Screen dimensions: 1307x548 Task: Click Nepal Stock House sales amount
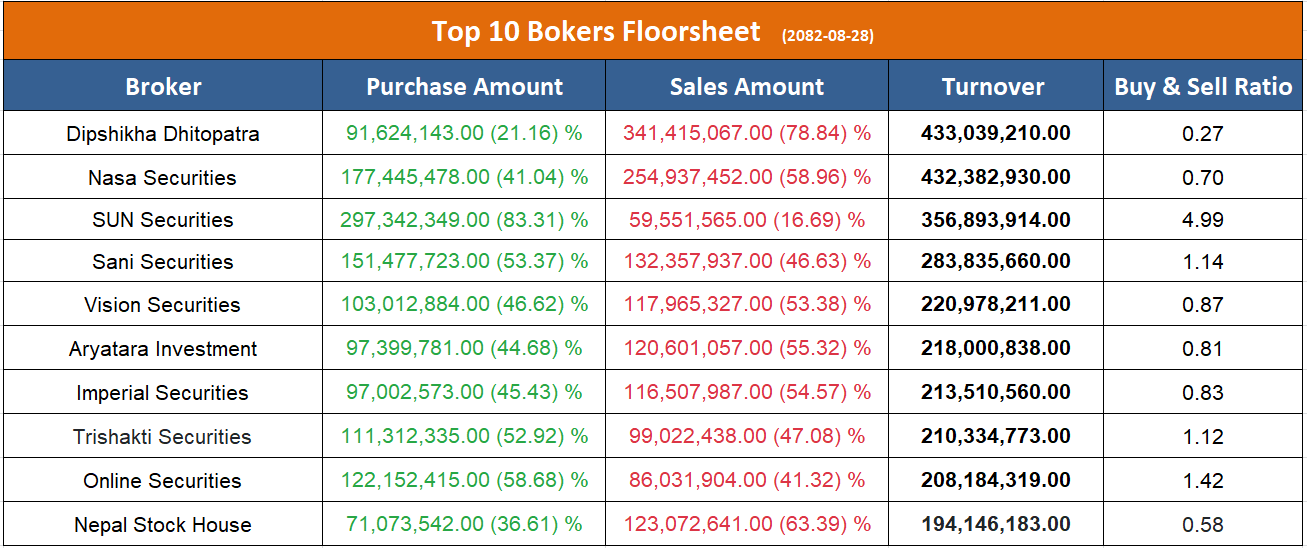coord(747,525)
